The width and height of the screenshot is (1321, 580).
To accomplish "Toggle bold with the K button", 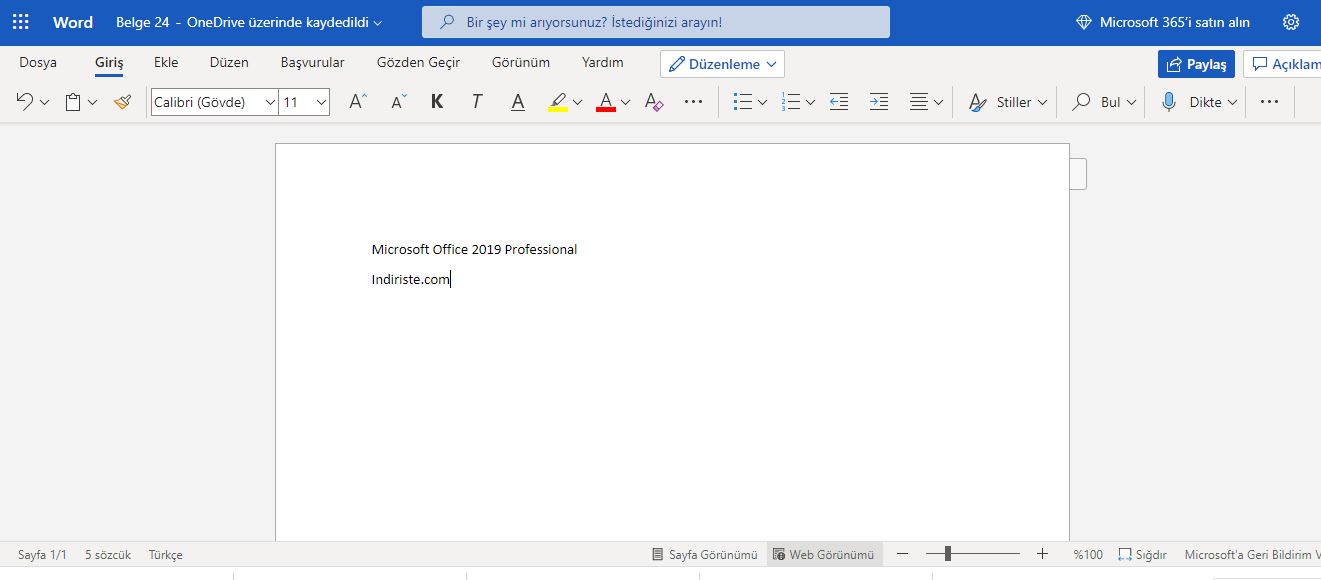I will point(437,102).
